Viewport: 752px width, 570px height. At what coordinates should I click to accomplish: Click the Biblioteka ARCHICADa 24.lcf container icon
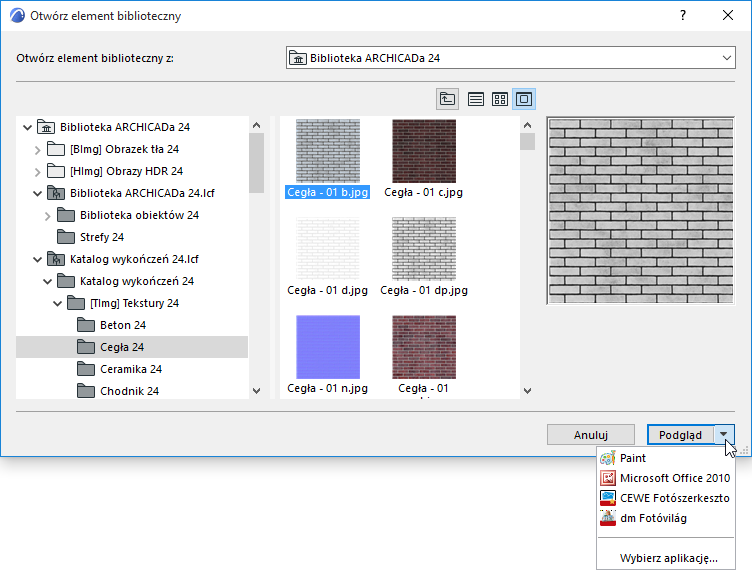point(56,193)
